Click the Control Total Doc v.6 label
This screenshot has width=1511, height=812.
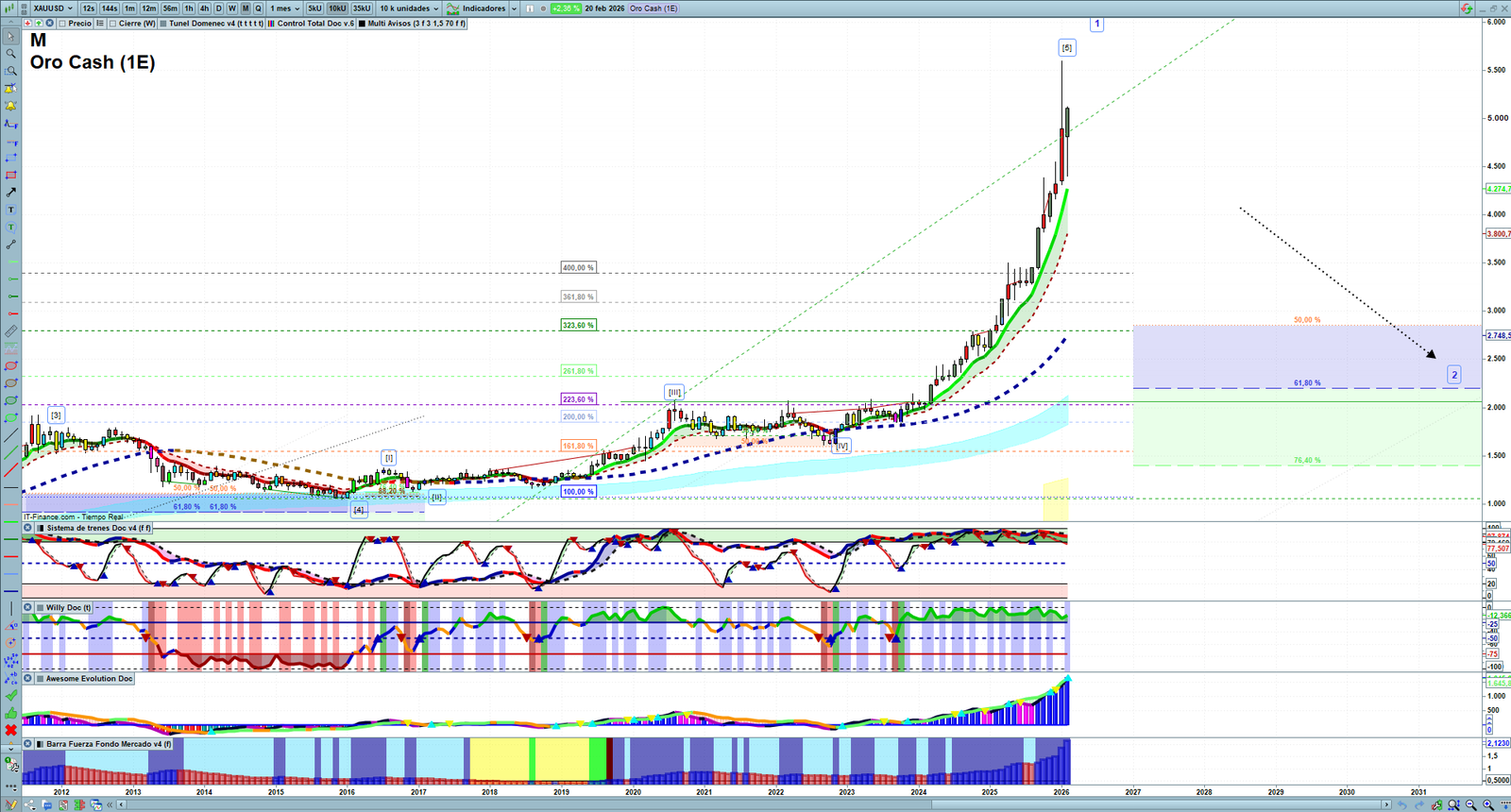coord(315,24)
